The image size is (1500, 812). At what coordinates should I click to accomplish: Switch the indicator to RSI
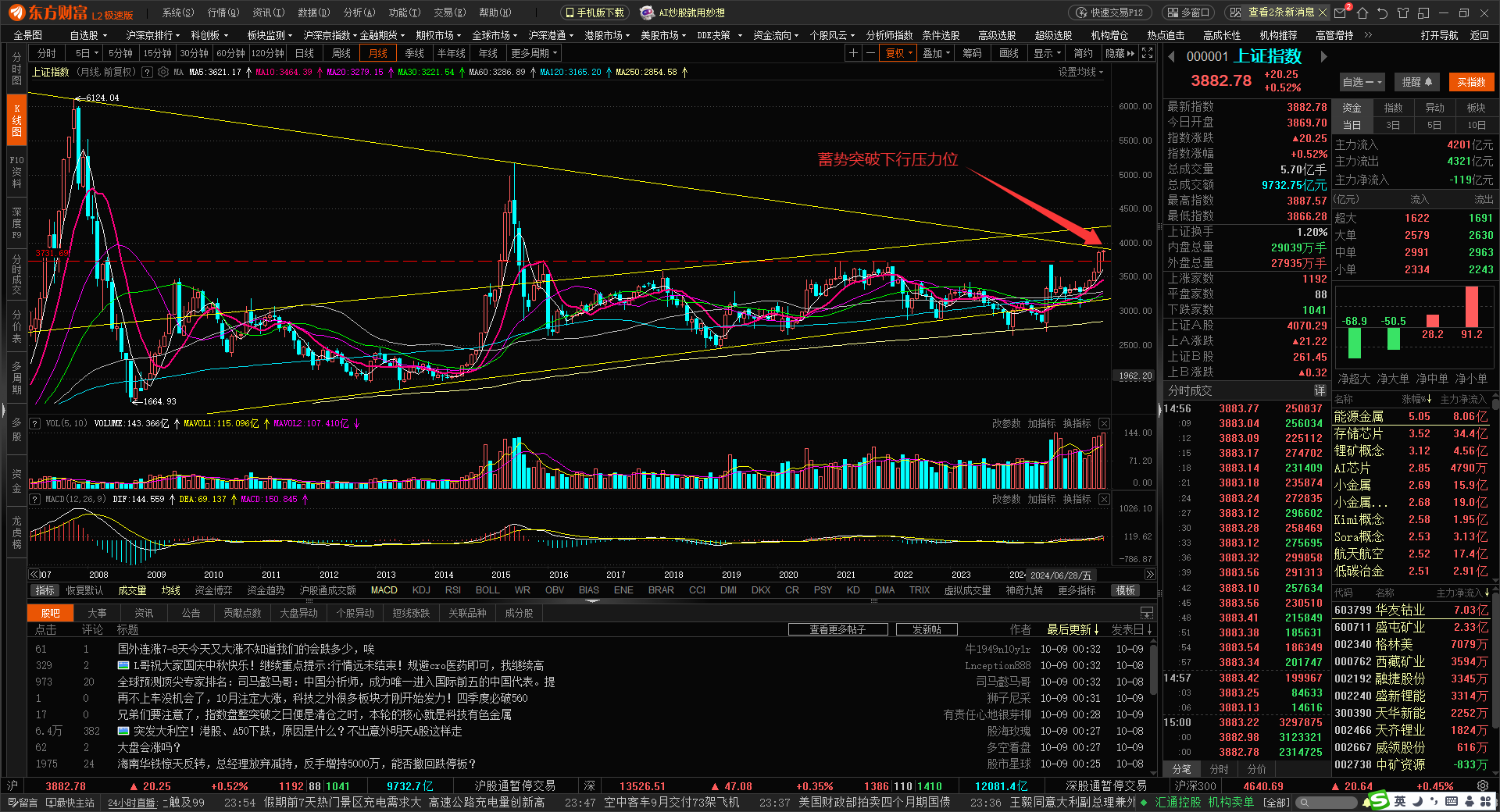(453, 590)
